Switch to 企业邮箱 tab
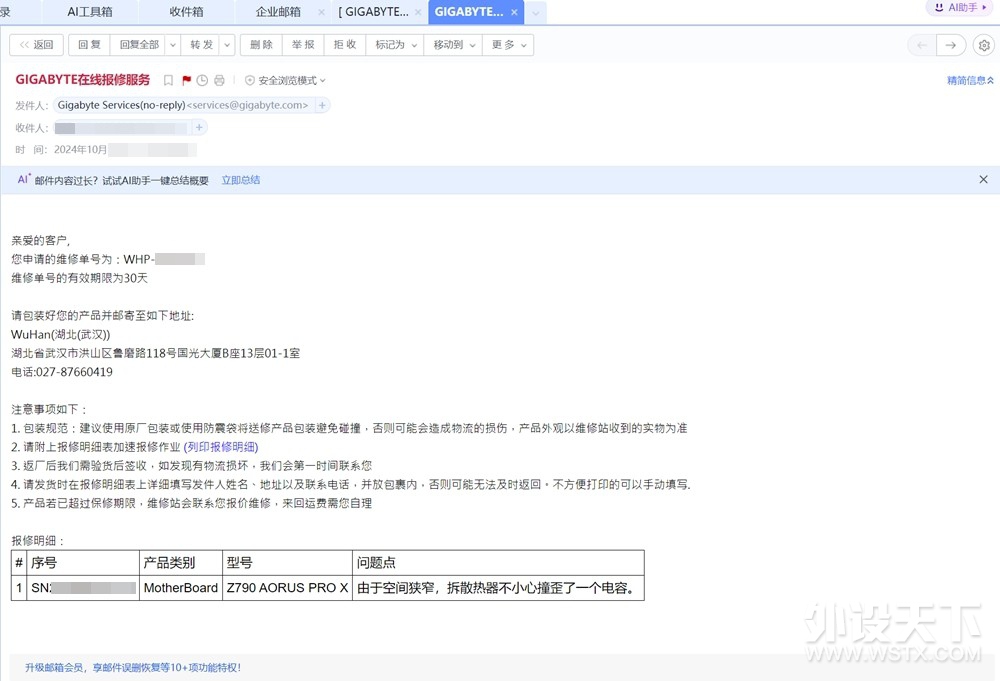This screenshot has width=1000, height=681. (x=278, y=12)
